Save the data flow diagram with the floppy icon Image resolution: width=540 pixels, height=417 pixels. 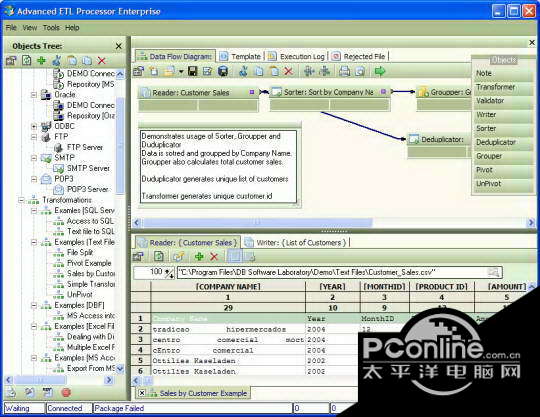pyautogui.click(x=193, y=71)
